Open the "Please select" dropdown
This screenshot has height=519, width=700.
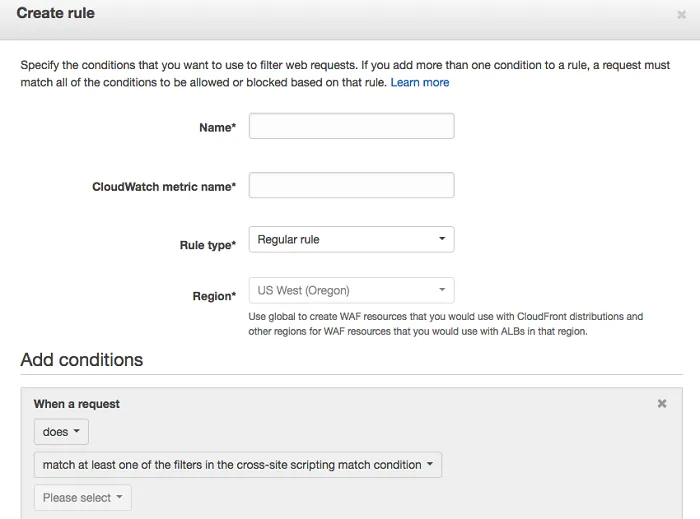[82, 497]
